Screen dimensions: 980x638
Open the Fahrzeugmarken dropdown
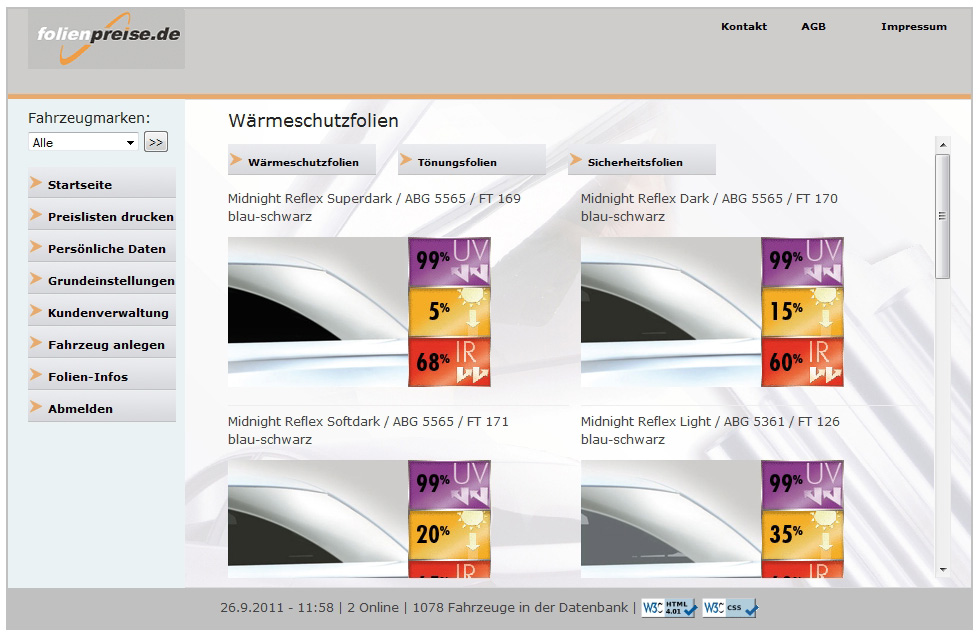84,143
